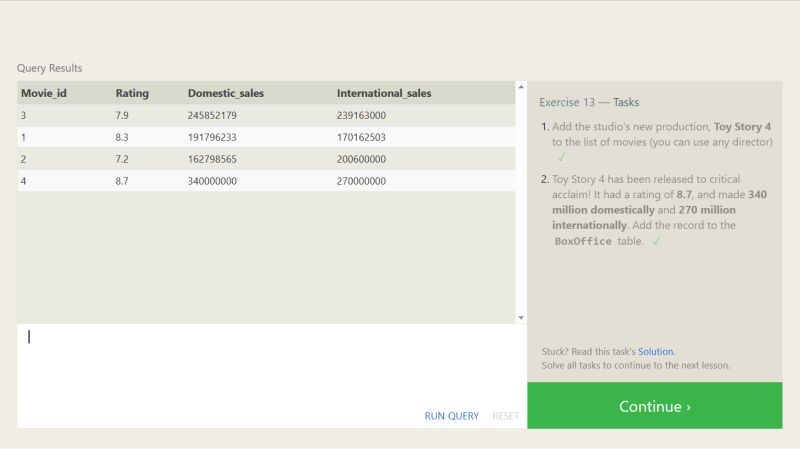Click the RESET button

coord(506,416)
